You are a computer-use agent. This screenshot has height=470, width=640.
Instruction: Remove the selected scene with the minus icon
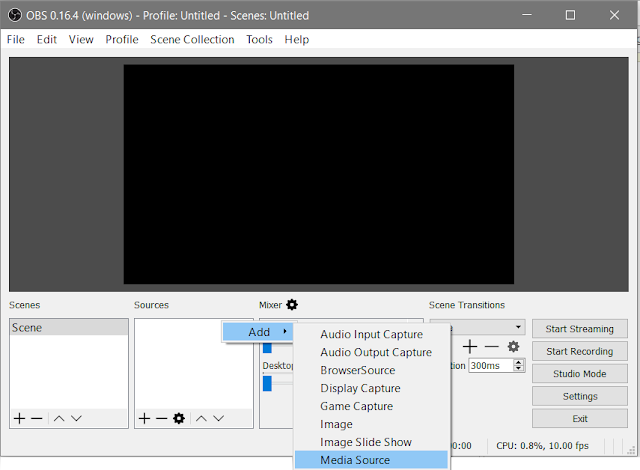[x=37, y=418]
